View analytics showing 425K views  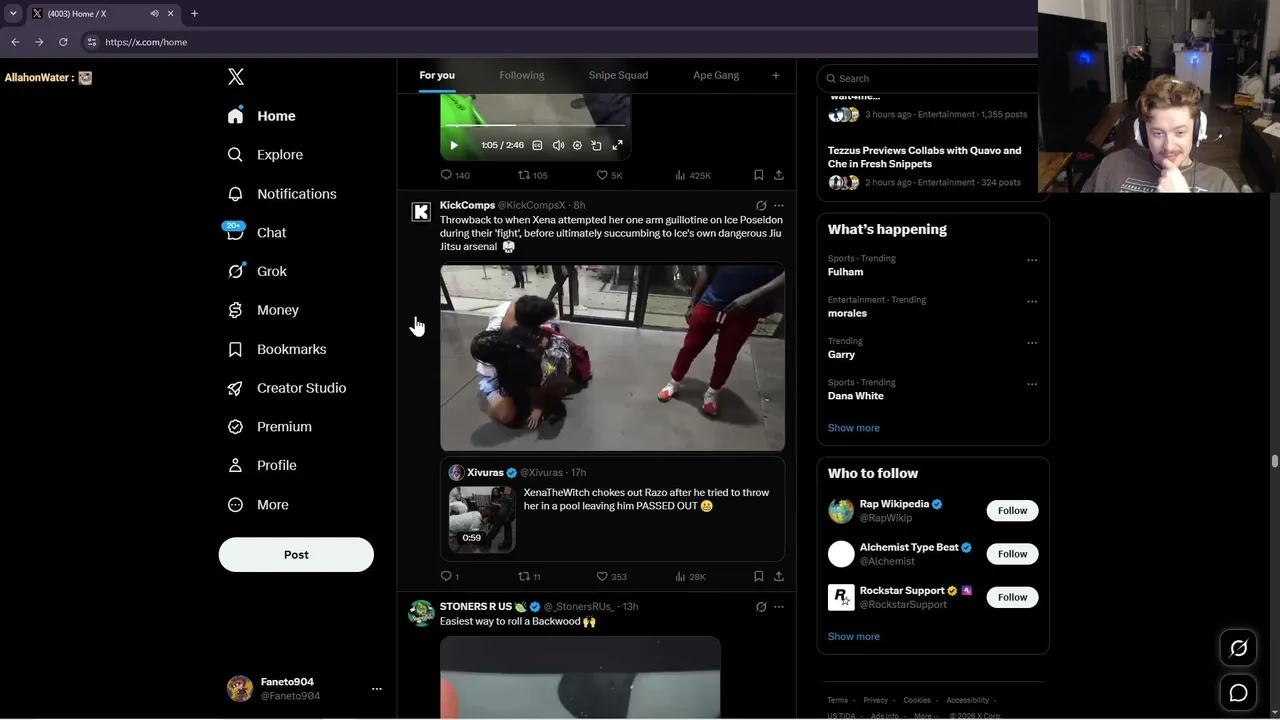[693, 175]
